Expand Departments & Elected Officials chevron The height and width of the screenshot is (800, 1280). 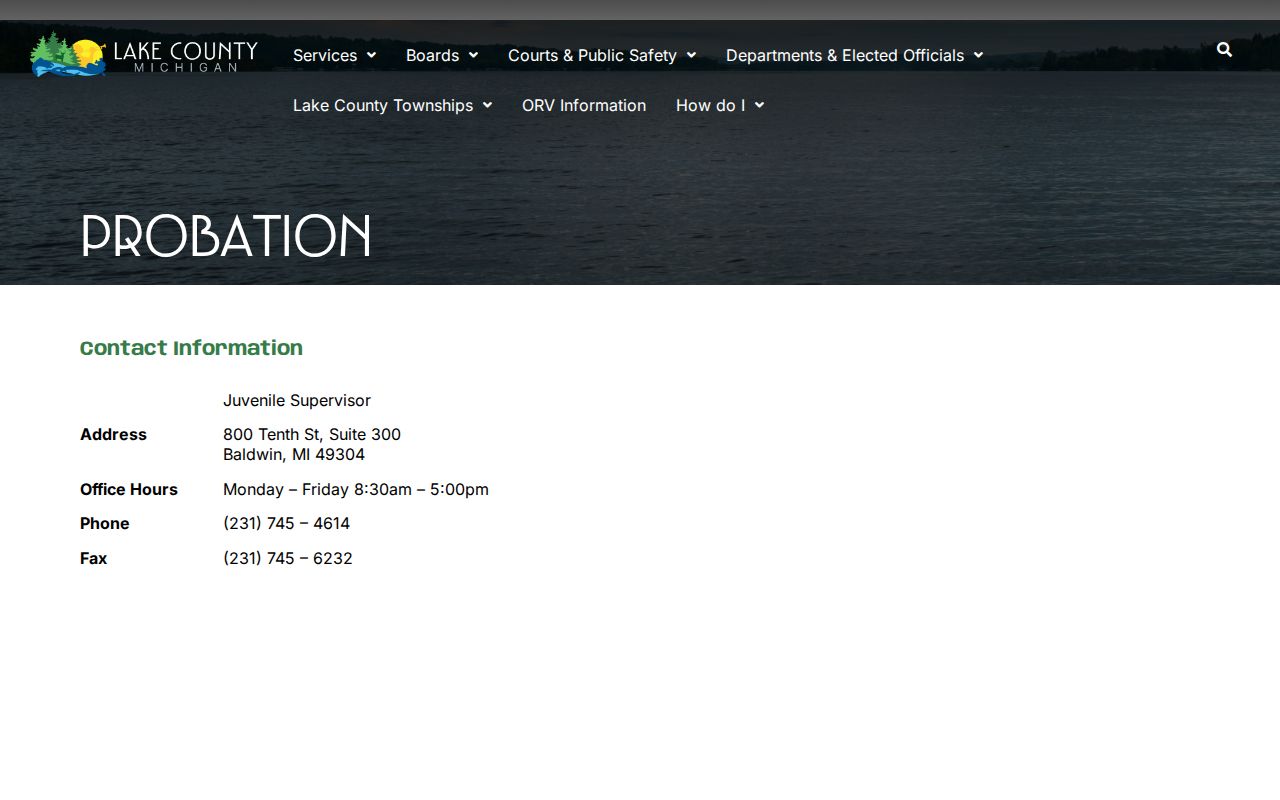click(x=978, y=55)
